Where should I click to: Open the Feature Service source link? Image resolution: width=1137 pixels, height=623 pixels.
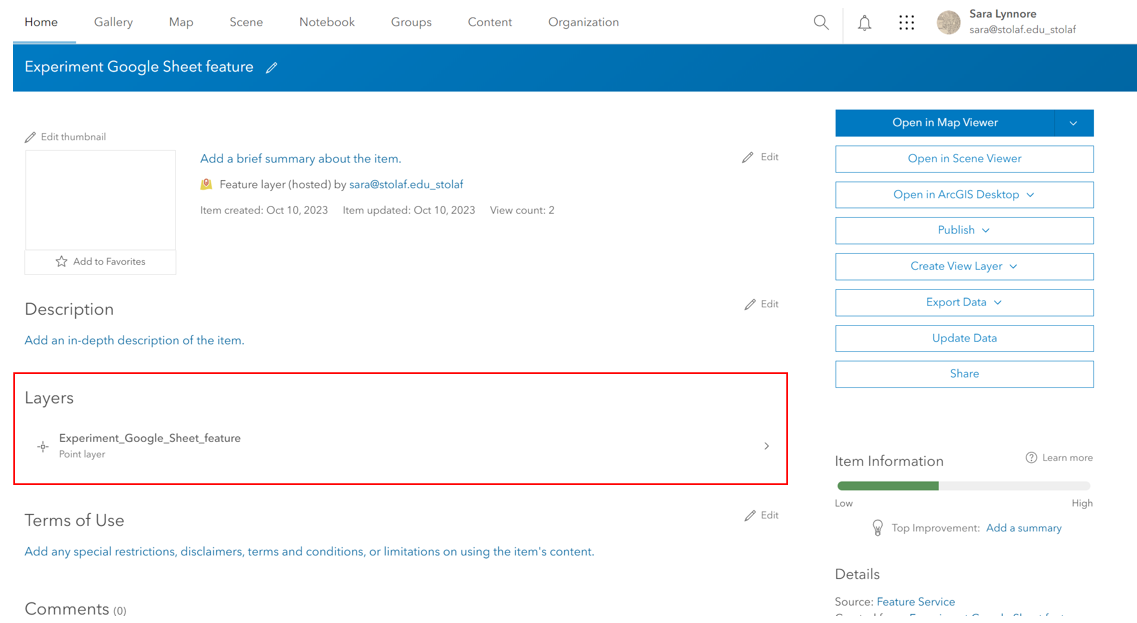[x=916, y=601]
